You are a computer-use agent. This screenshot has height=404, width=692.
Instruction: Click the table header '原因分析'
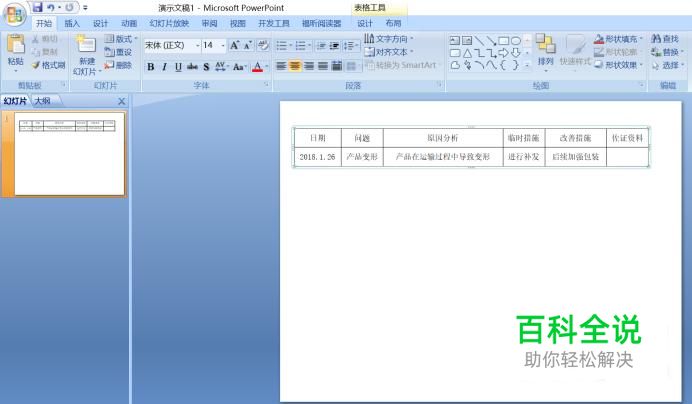click(x=443, y=138)
